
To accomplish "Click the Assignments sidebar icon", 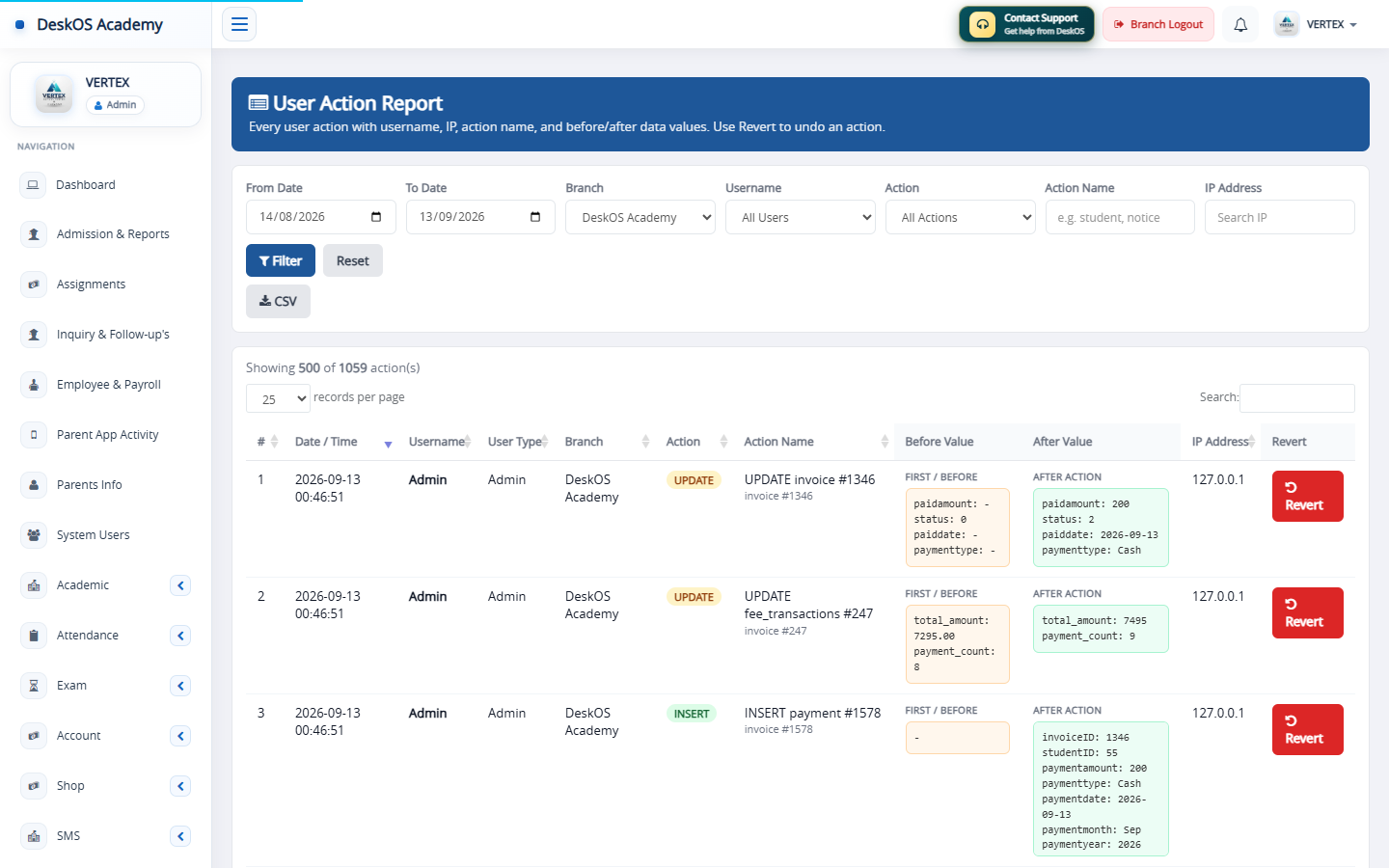I will point(34,285).
